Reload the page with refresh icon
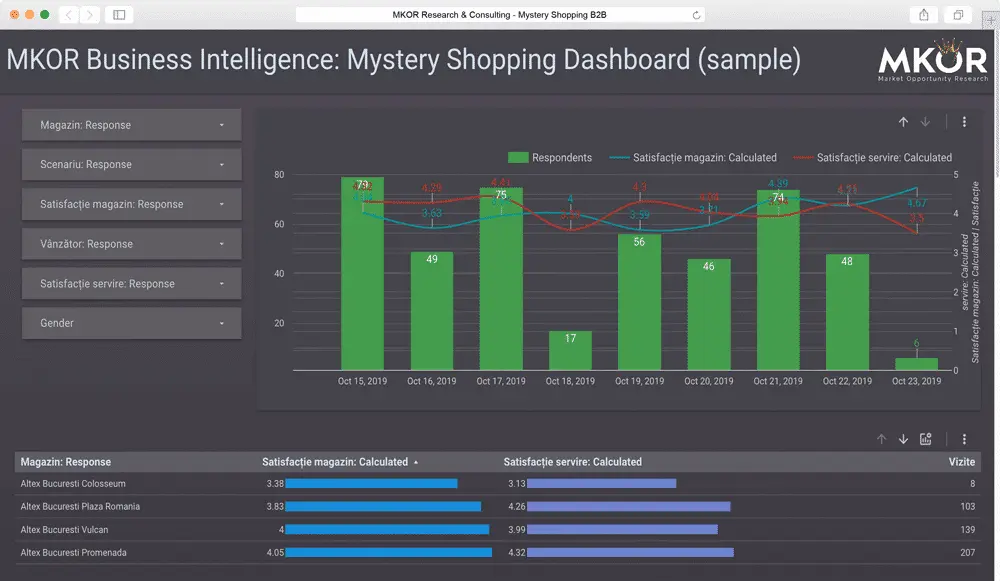This screenshot has height=581, width=1000. click(696, 15)
